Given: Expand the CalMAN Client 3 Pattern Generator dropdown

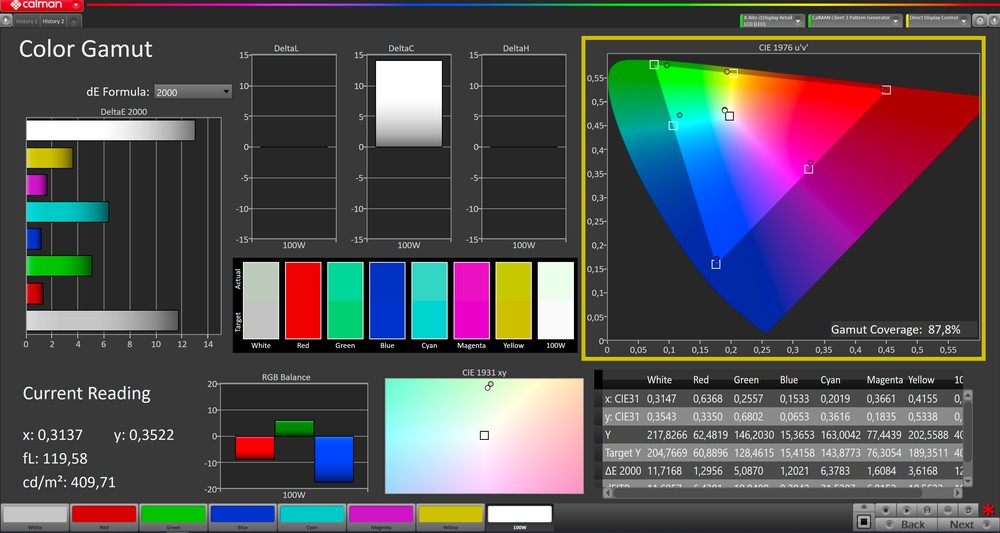Looking at the screenshot, I should click(897, 20).
